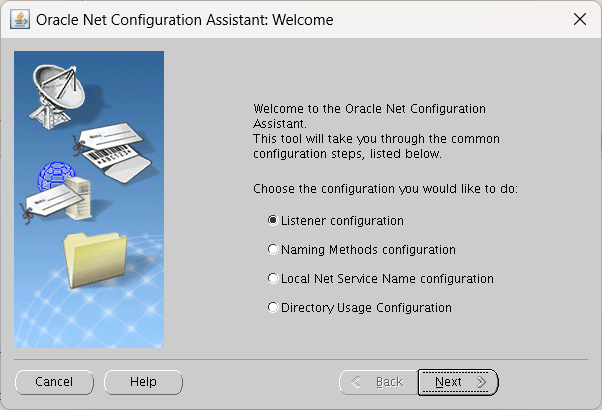
Task: Click the disabled Back button
Action: [379, 382]
